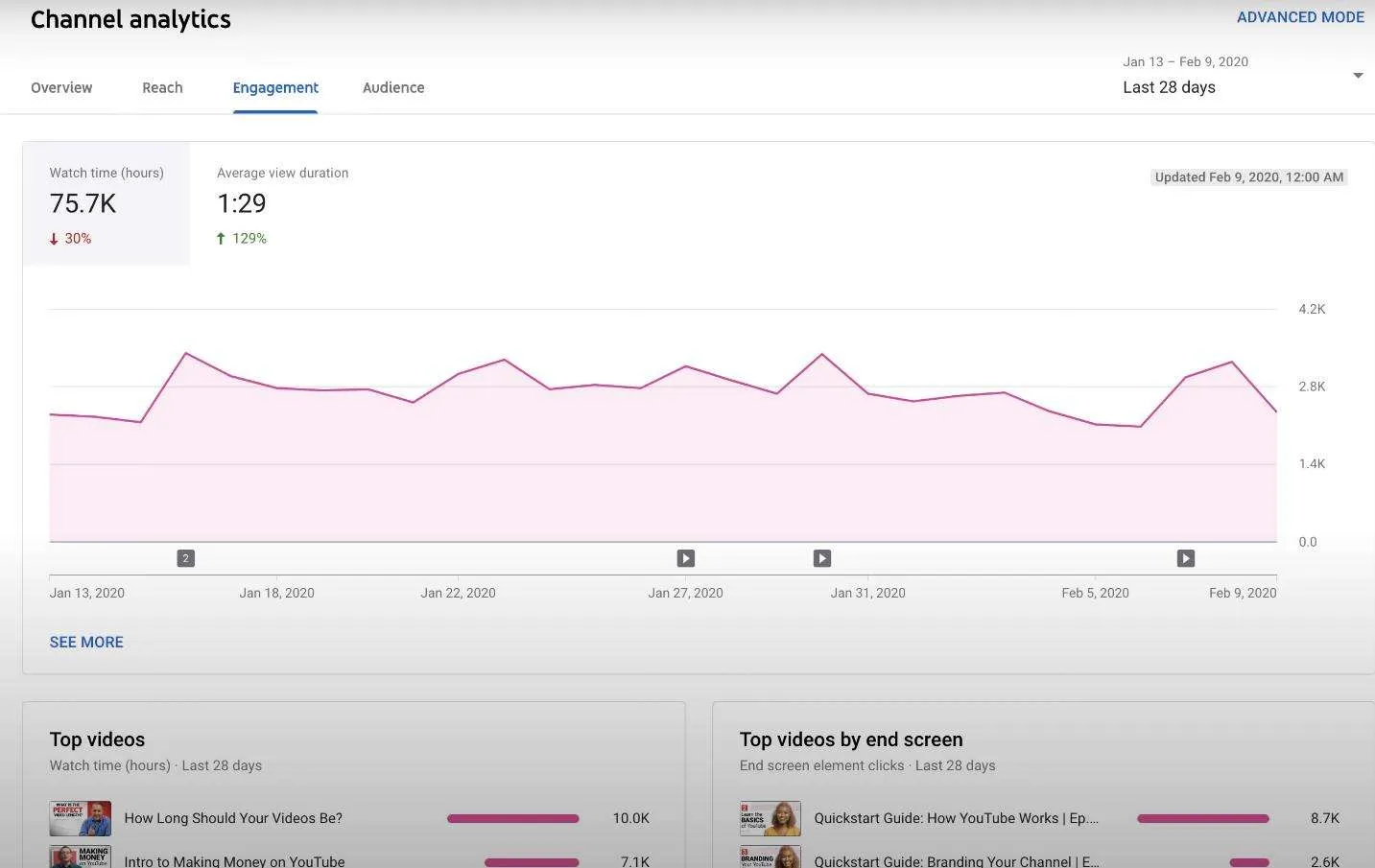Select the Engagement tab

tap(275, 87)
